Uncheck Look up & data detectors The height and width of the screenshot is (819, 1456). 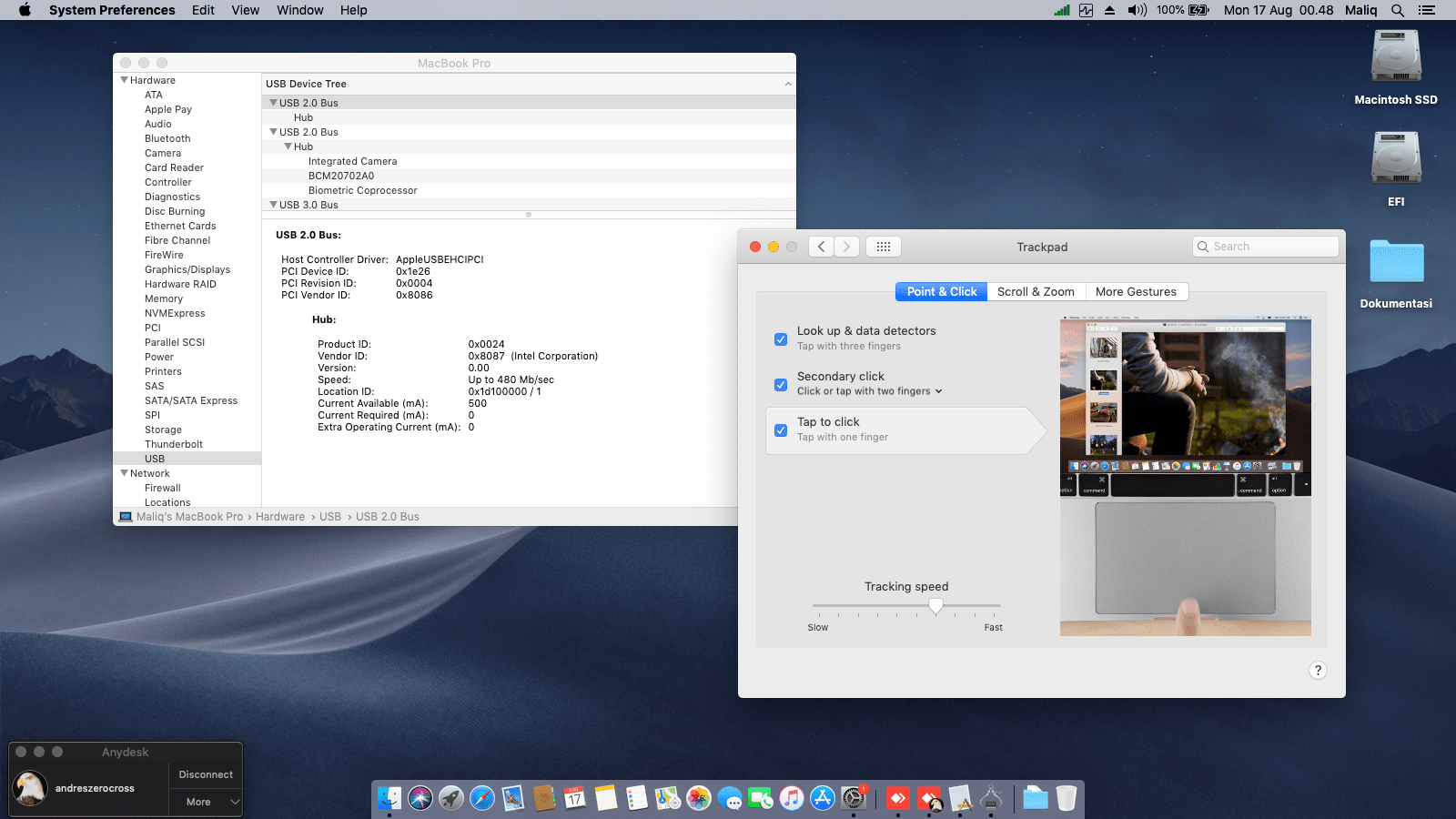(781, 339)
